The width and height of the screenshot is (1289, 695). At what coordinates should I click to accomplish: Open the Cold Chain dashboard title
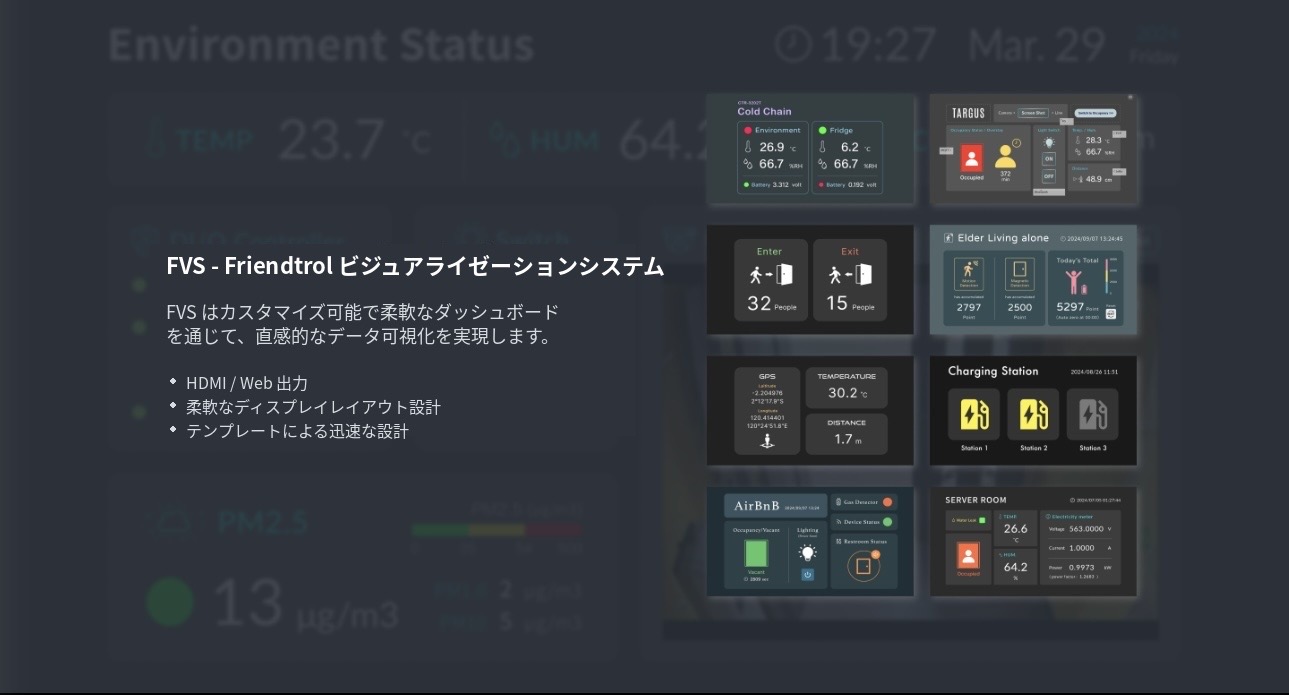[764, 111]
